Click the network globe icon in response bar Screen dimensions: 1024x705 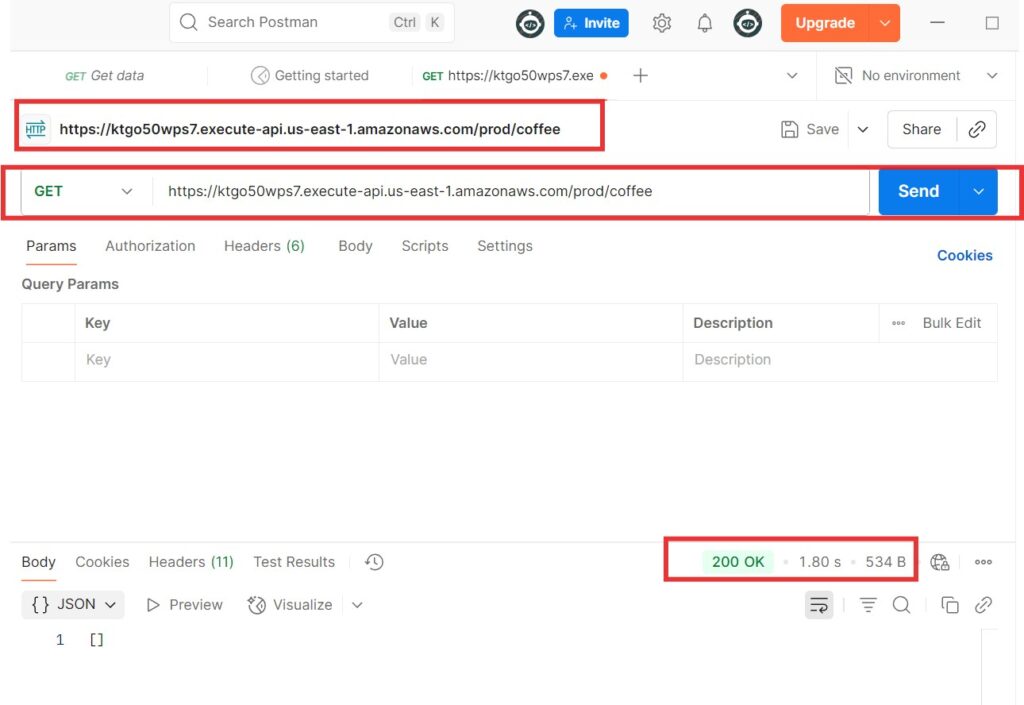(x=939, y=562)
